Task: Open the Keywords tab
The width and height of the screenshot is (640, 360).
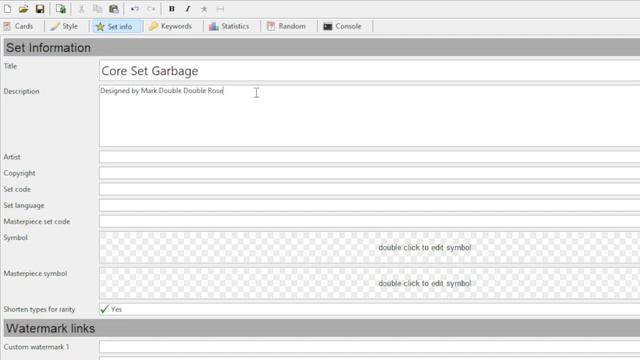Action: pos(171,26)
